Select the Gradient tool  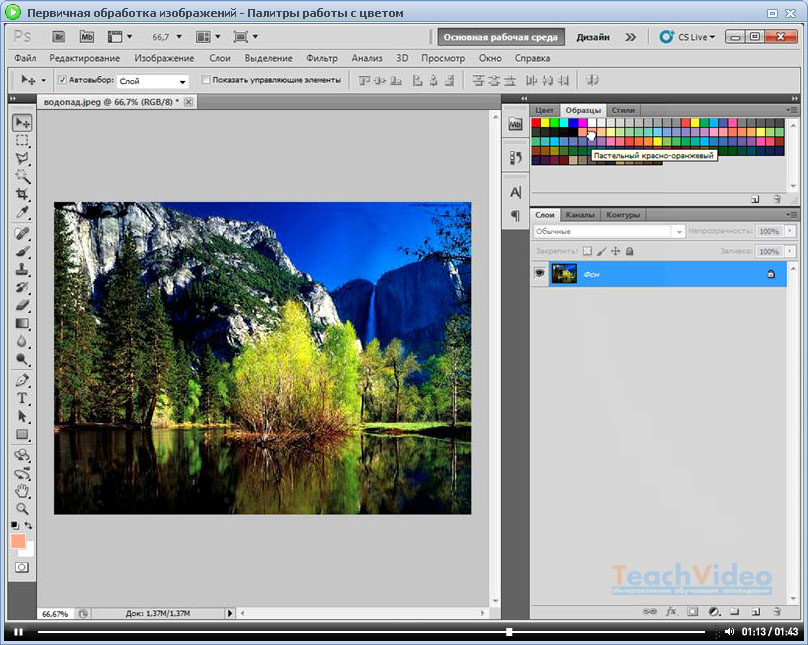tap(22, 324)
